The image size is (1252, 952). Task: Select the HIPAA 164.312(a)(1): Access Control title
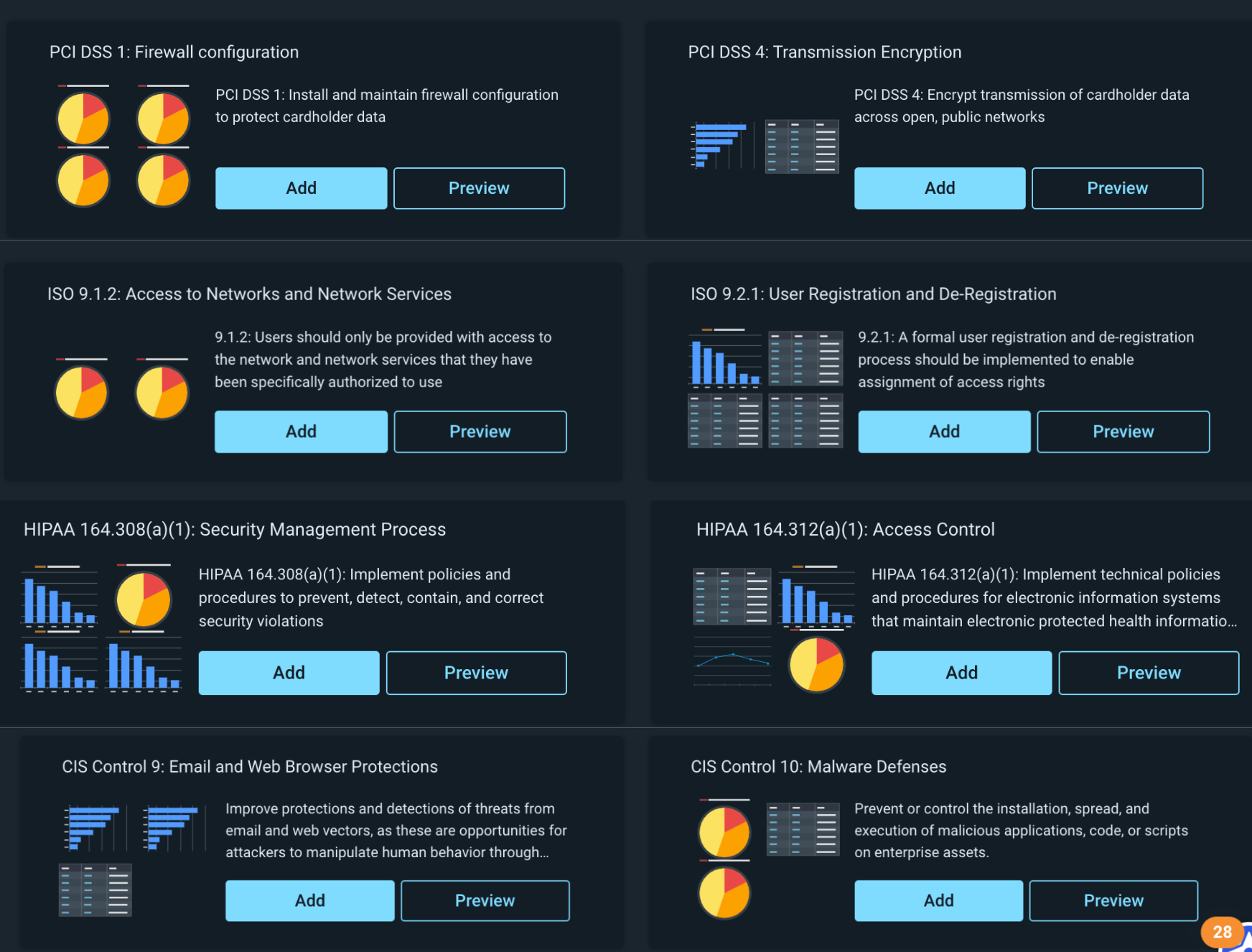click(x=845, y=529)
